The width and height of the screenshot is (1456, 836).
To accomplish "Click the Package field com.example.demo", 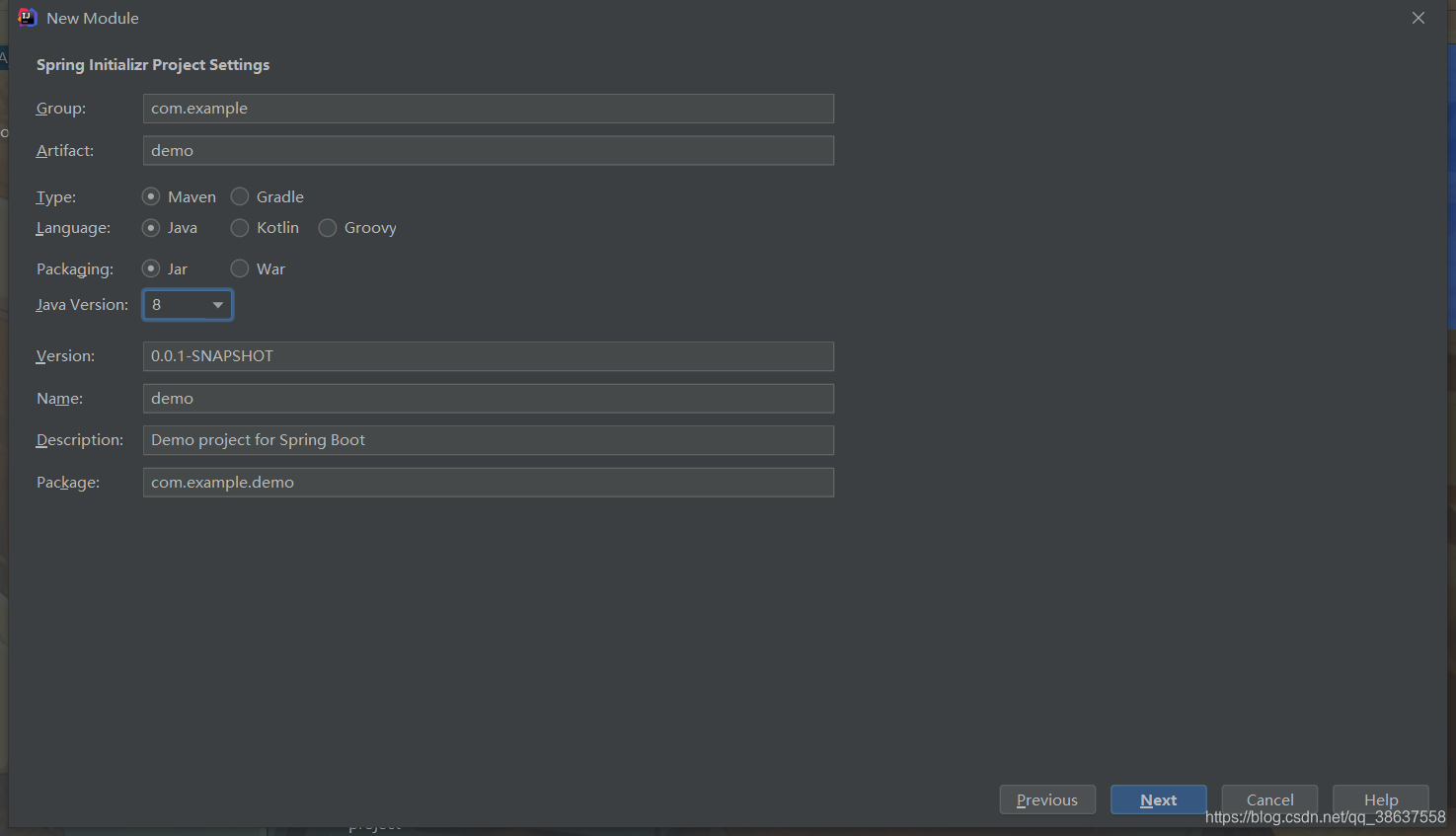I will point(489,483).
